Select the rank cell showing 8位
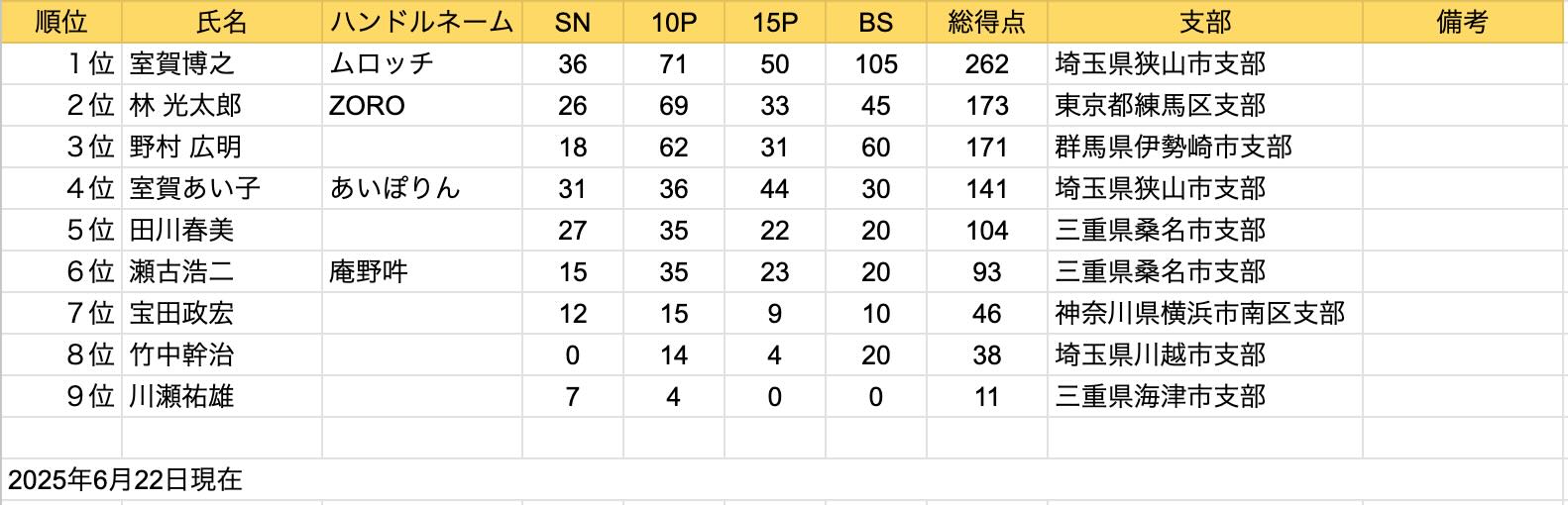The image size is (1568, 505). tap(61, 355)
